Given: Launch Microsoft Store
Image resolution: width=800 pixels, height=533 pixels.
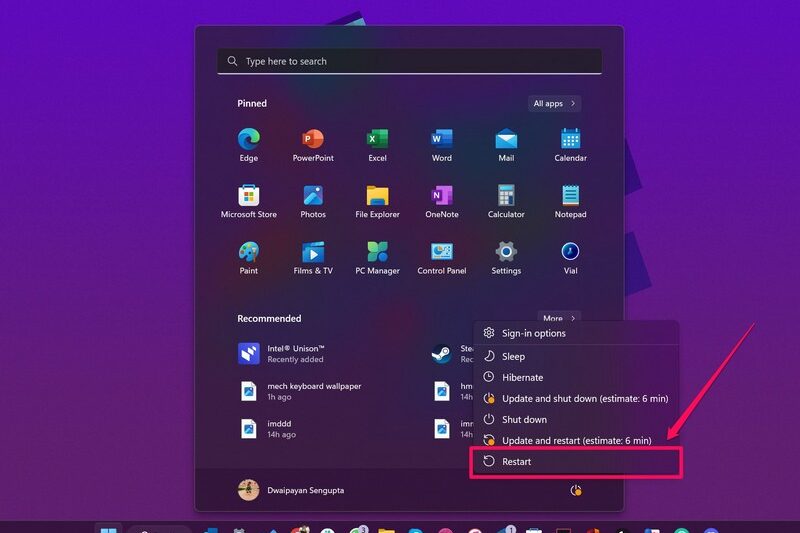Looking at the screenshot, I should 248,201.
